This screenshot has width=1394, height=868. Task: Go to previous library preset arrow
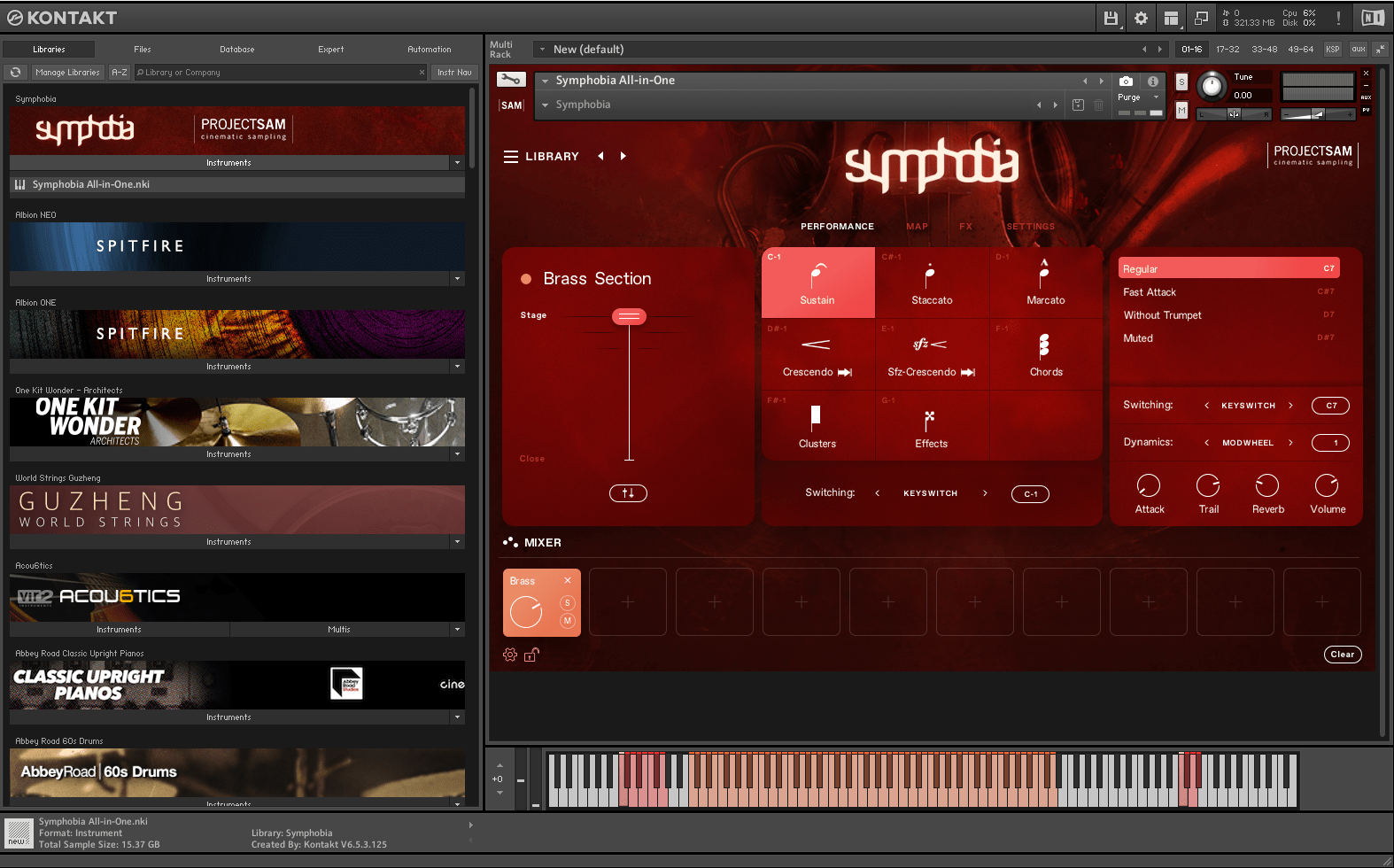coord(600,156)
